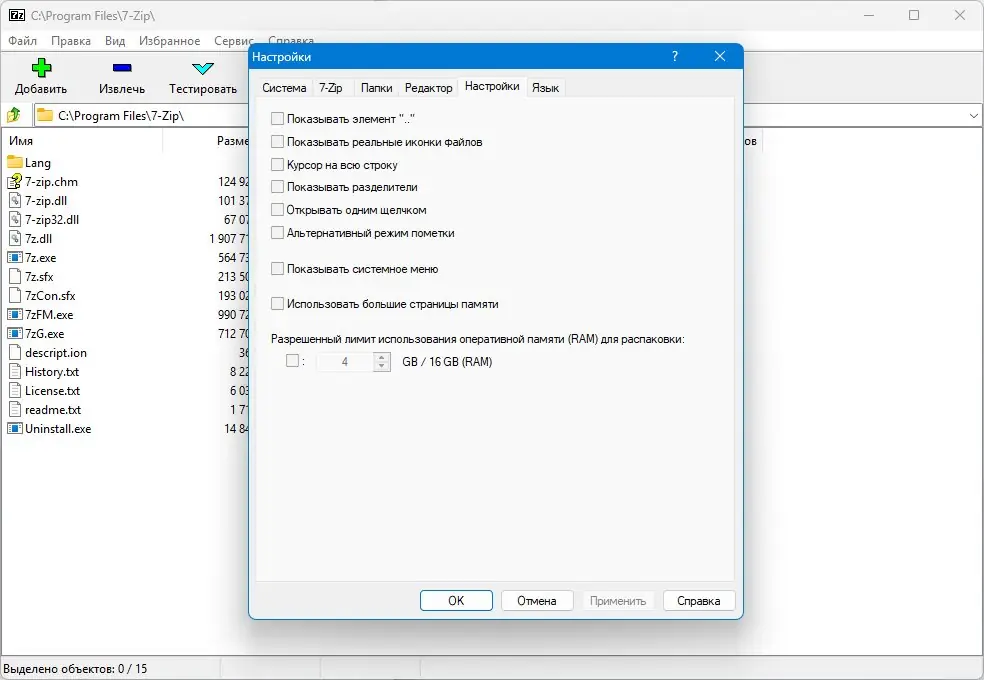
Task: Click the blue minus Извлечь icon
Action: [122, 68]
